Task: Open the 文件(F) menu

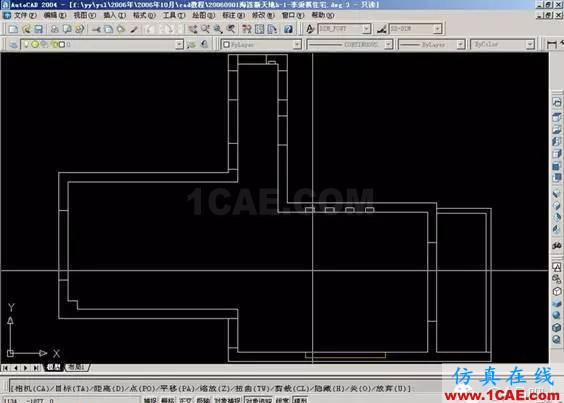Action: 25,15
